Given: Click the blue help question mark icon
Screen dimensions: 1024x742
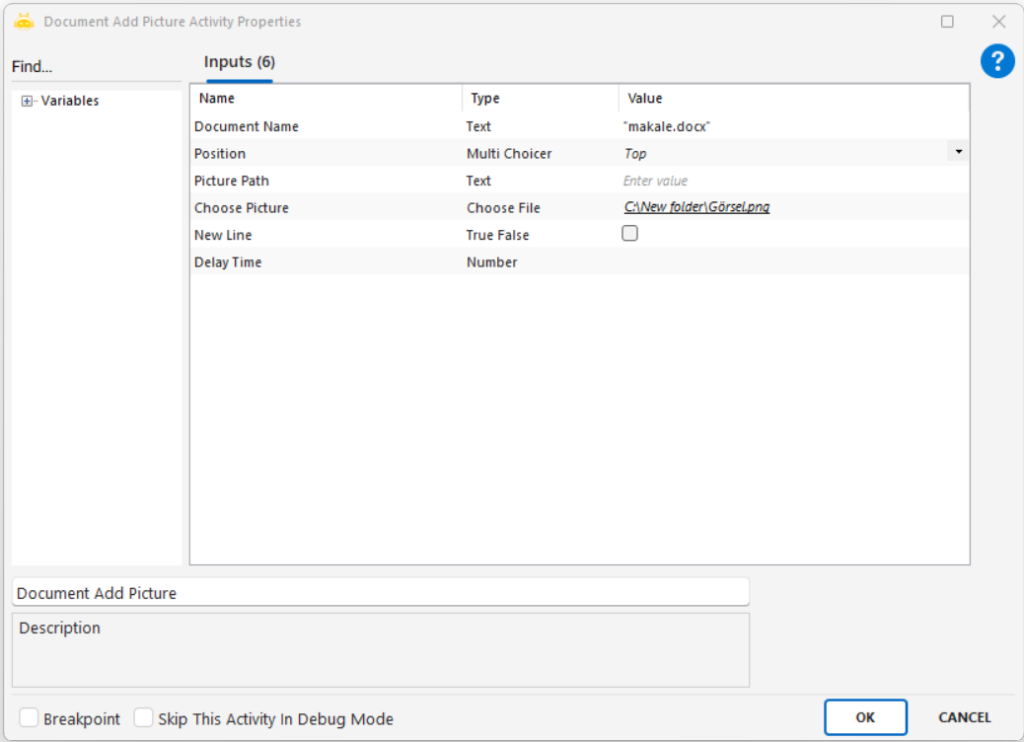Looking at the screenshot, I should pos(997,62).
